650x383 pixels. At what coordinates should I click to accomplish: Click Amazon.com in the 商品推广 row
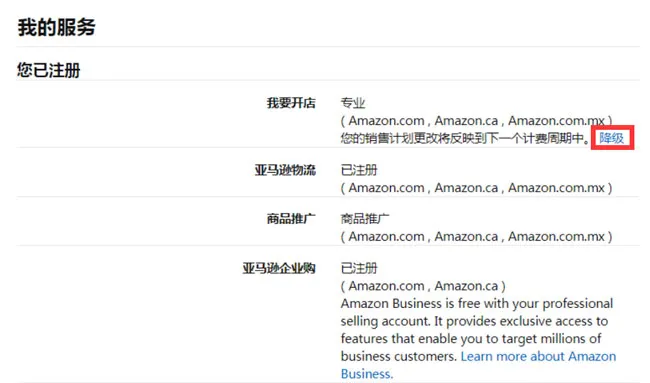[386, 236]
